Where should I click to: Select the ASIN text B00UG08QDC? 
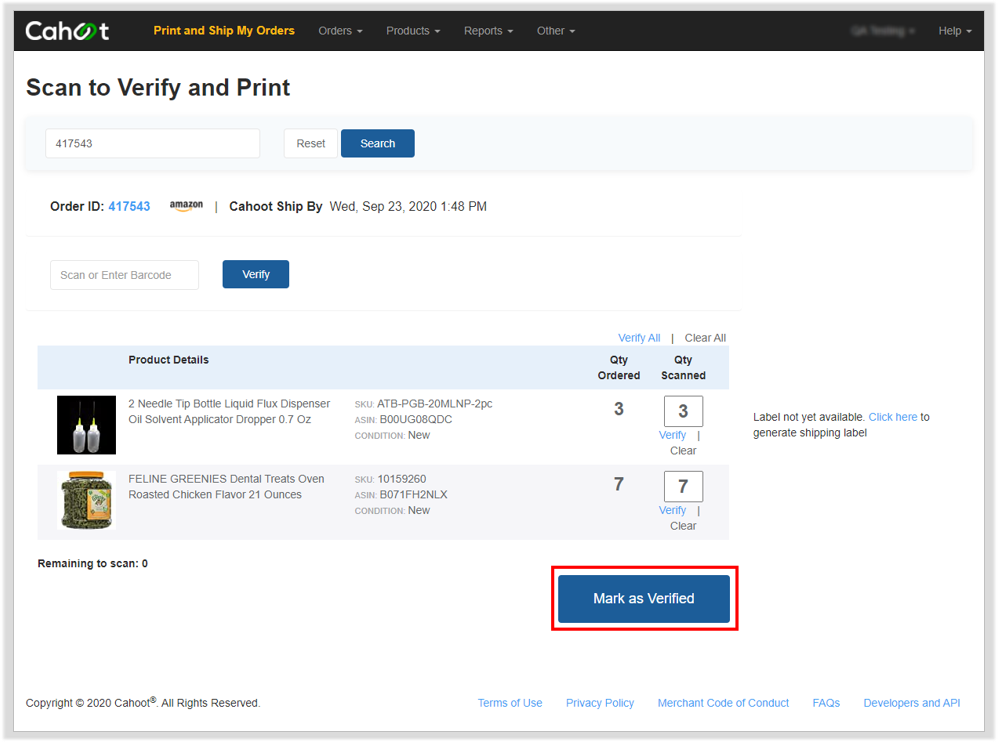(x=416, y=419)
